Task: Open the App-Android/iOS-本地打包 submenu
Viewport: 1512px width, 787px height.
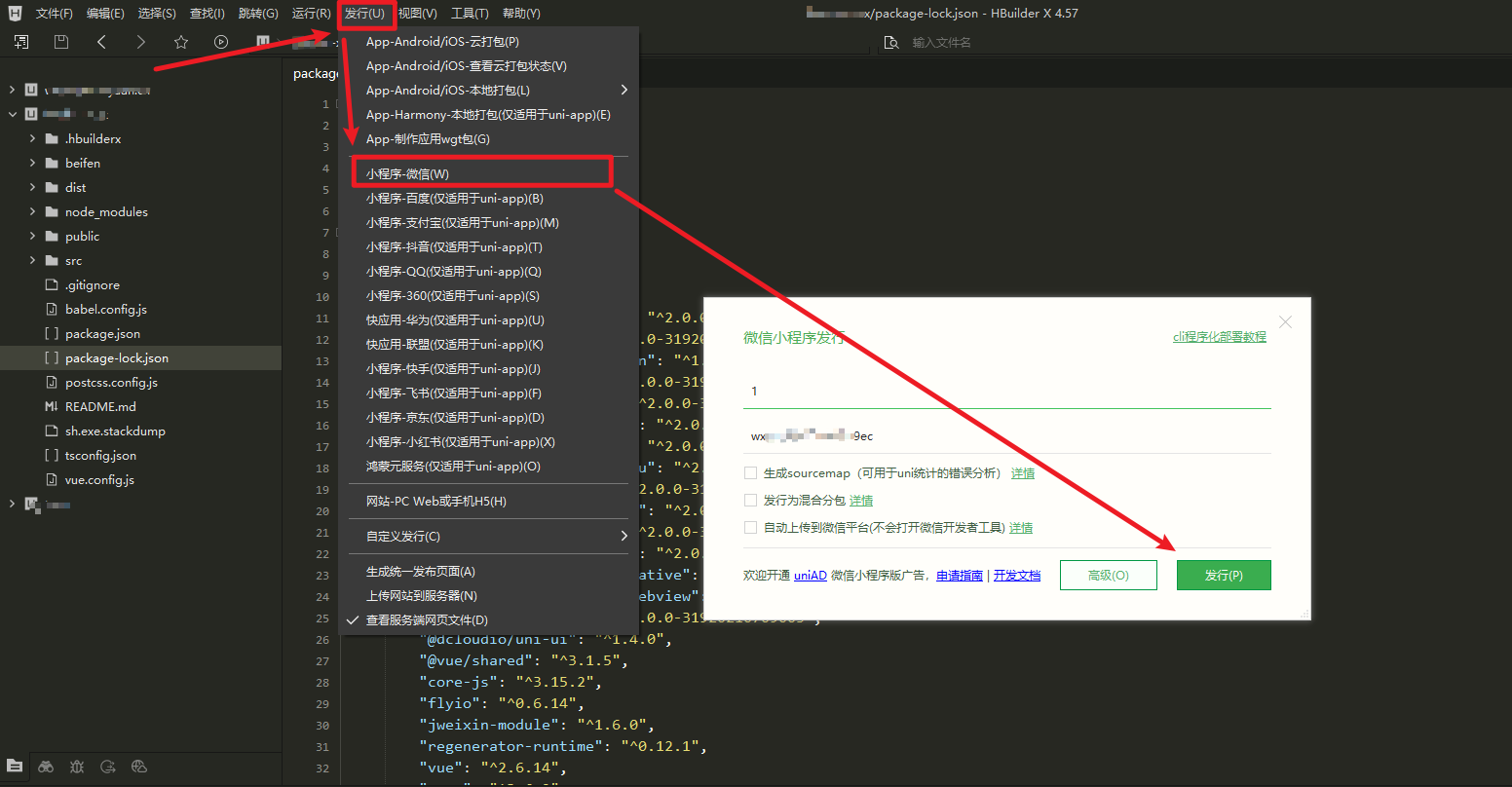Action: 488,91
